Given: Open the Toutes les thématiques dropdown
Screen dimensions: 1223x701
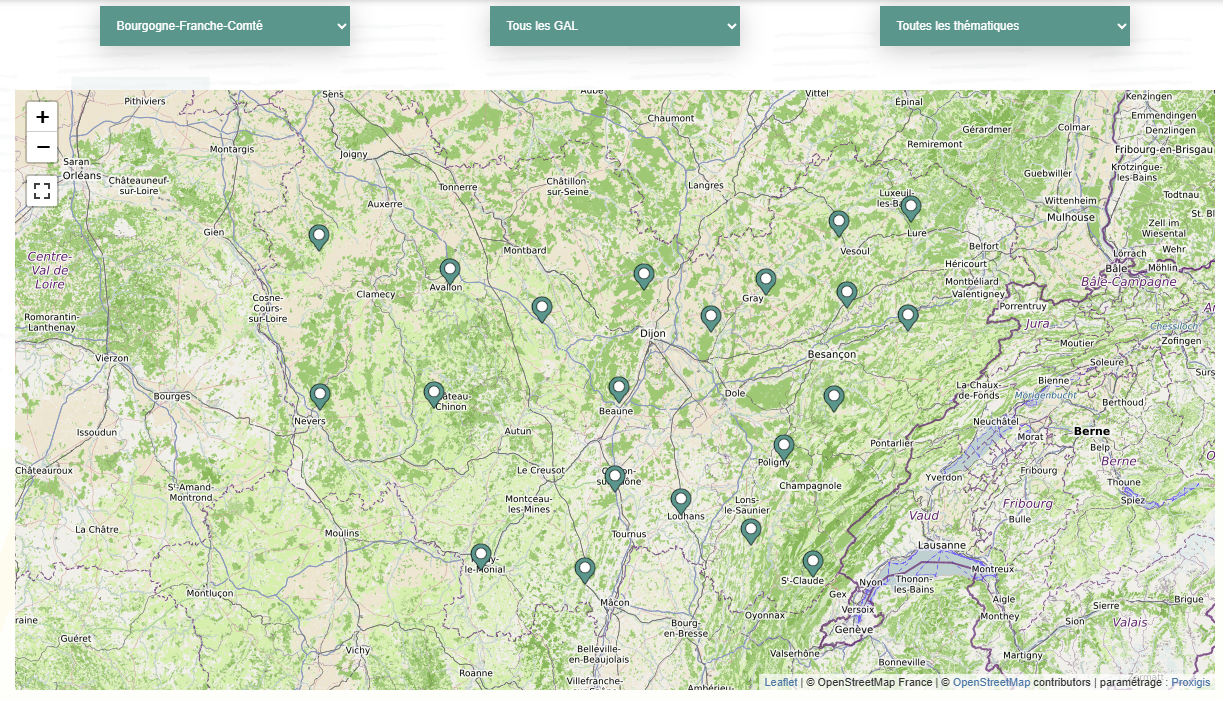Looking at the screenshot, I should coord(1005,26).
